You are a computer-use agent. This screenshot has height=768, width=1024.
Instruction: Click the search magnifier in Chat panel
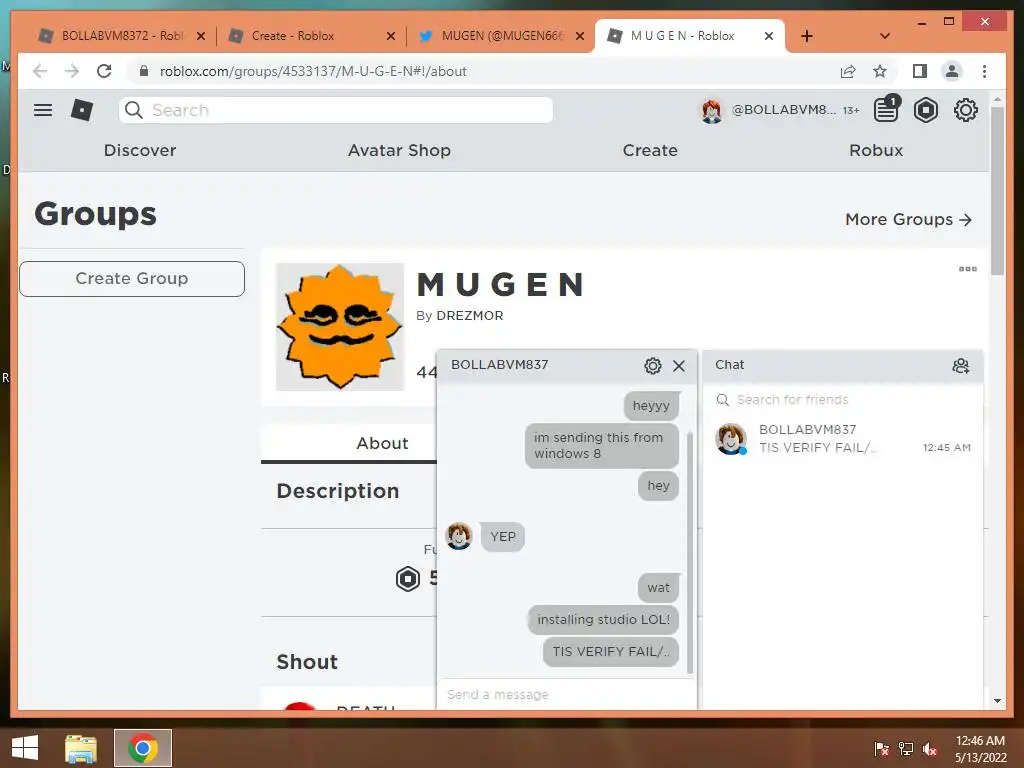[722, 400]
